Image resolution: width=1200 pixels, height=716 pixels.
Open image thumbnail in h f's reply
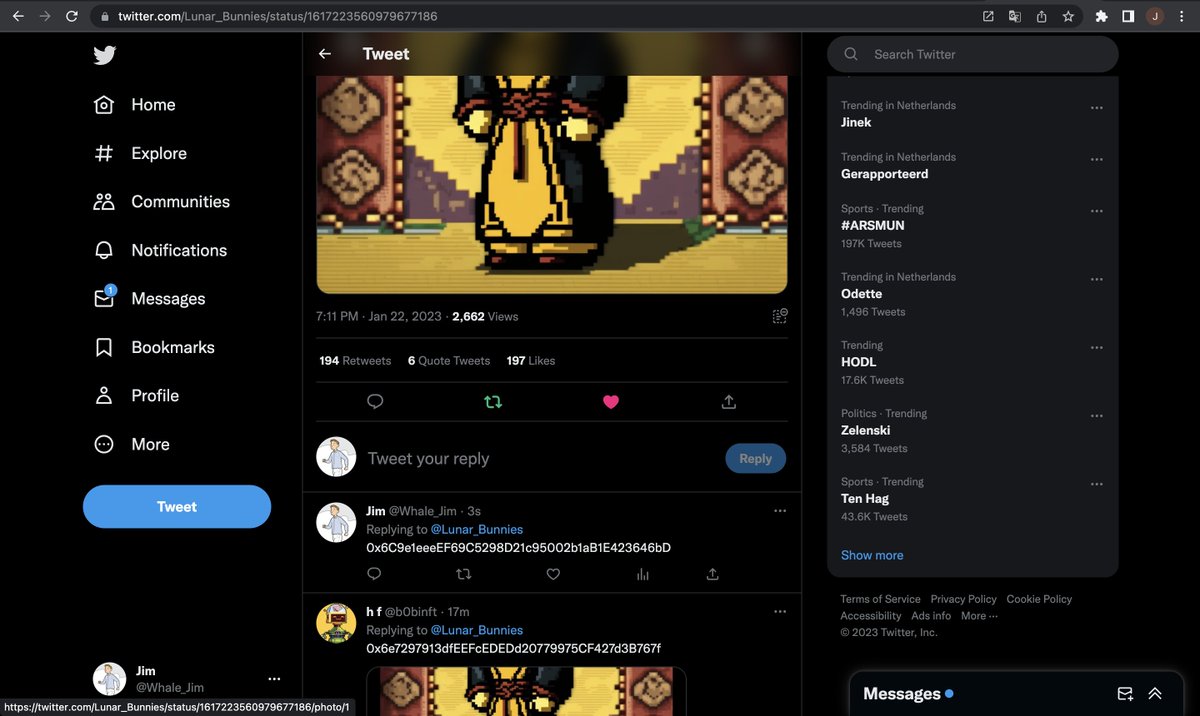click(x=526, y=691)
